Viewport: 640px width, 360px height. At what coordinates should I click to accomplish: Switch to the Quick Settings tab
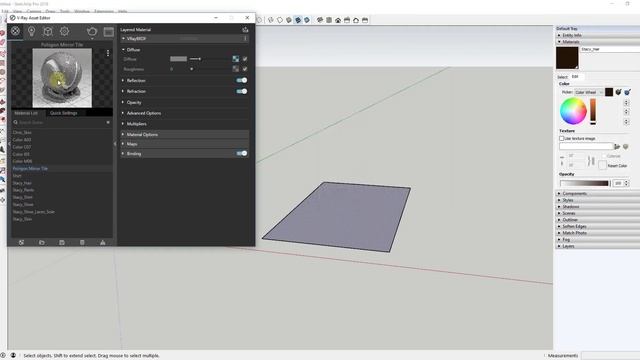tap(63, 113)
